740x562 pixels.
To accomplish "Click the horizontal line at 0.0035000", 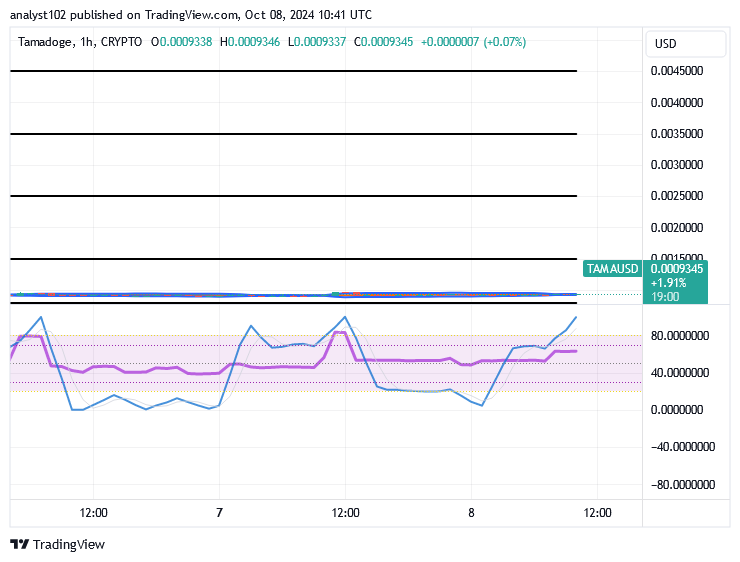I will point(294,134).
